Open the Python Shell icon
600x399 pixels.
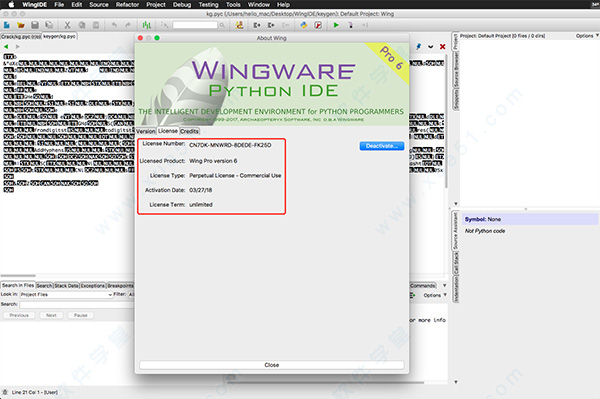(304, 25)
